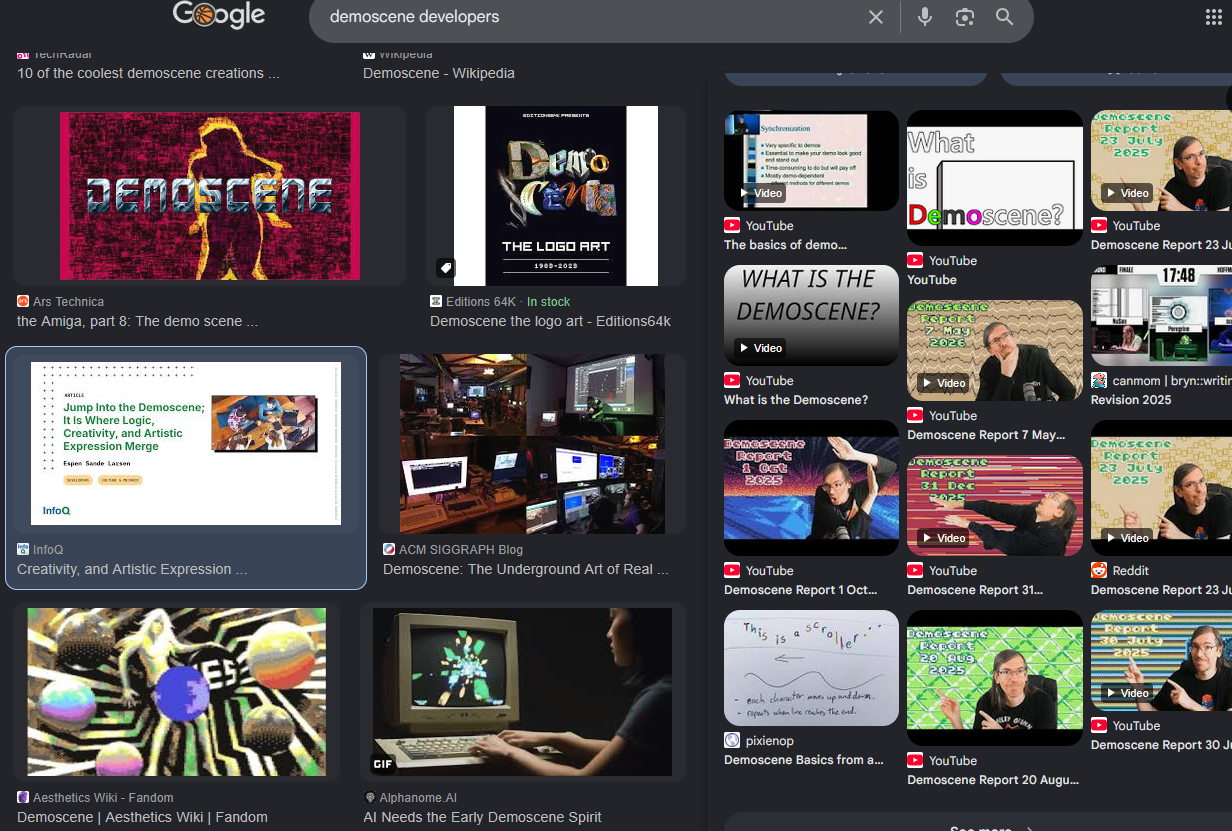Image resolution: width=1232 pixels, height=831 pixels.
Task: Open "The basics of demo..." video title
Action: [786, 245]
